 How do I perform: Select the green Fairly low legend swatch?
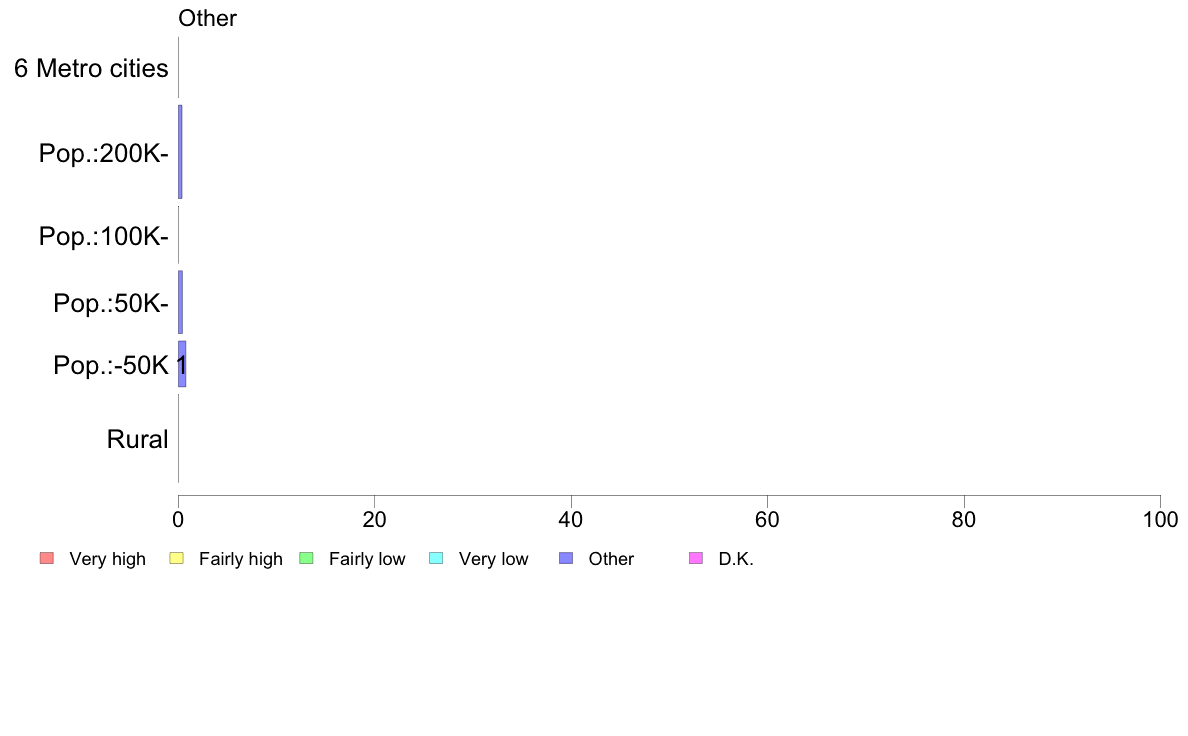[x=306, y=558]
